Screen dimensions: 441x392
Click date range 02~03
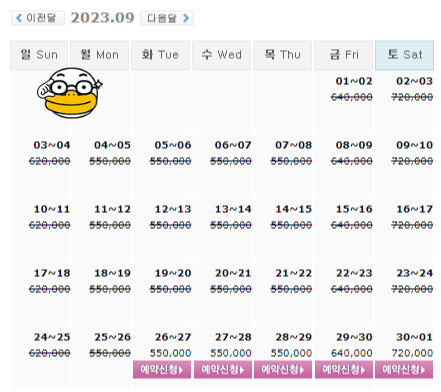pos(414,81)
